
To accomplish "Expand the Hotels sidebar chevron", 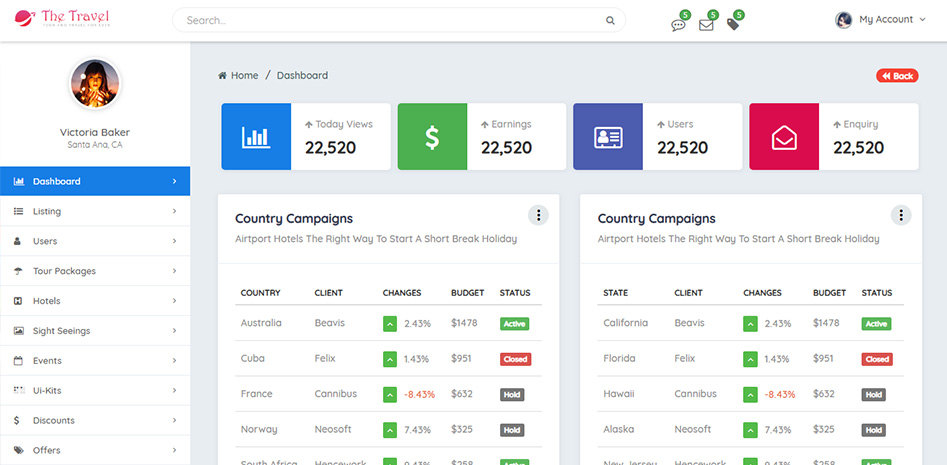I will (174, 301).
